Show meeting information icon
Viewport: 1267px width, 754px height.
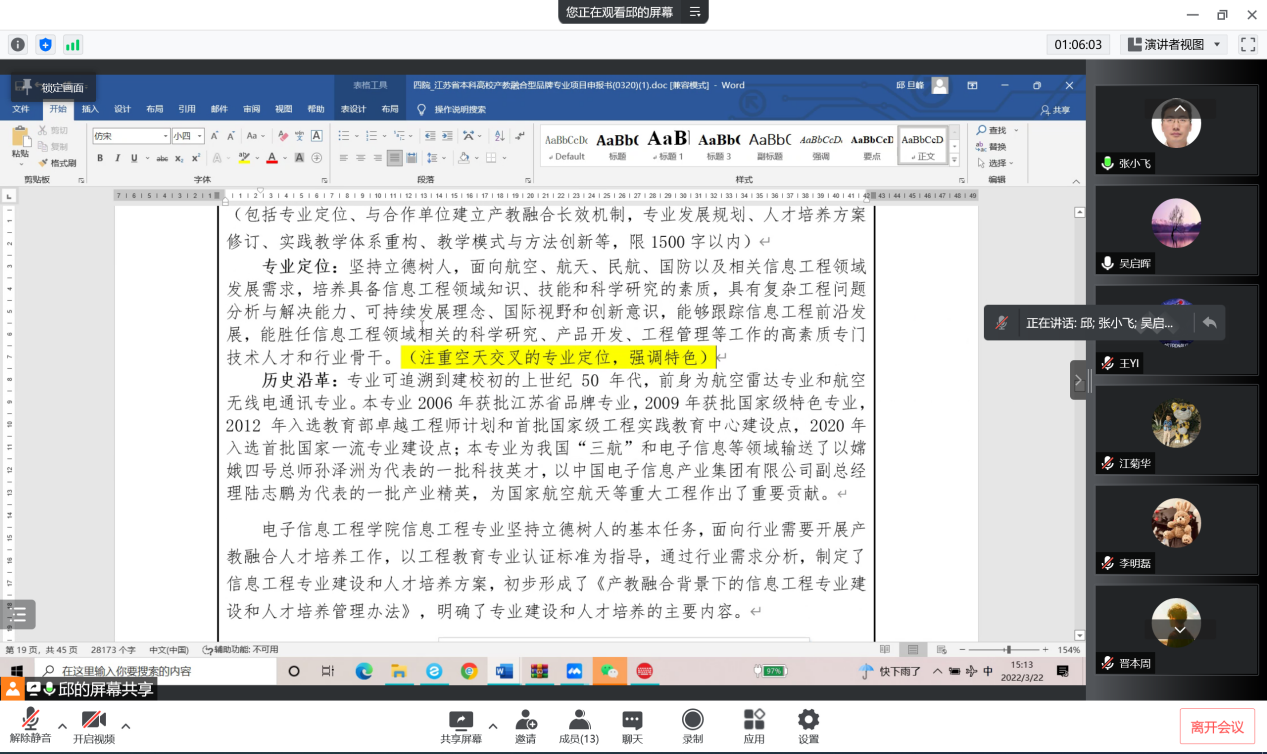pyautogui.click(x=18, y=44)
